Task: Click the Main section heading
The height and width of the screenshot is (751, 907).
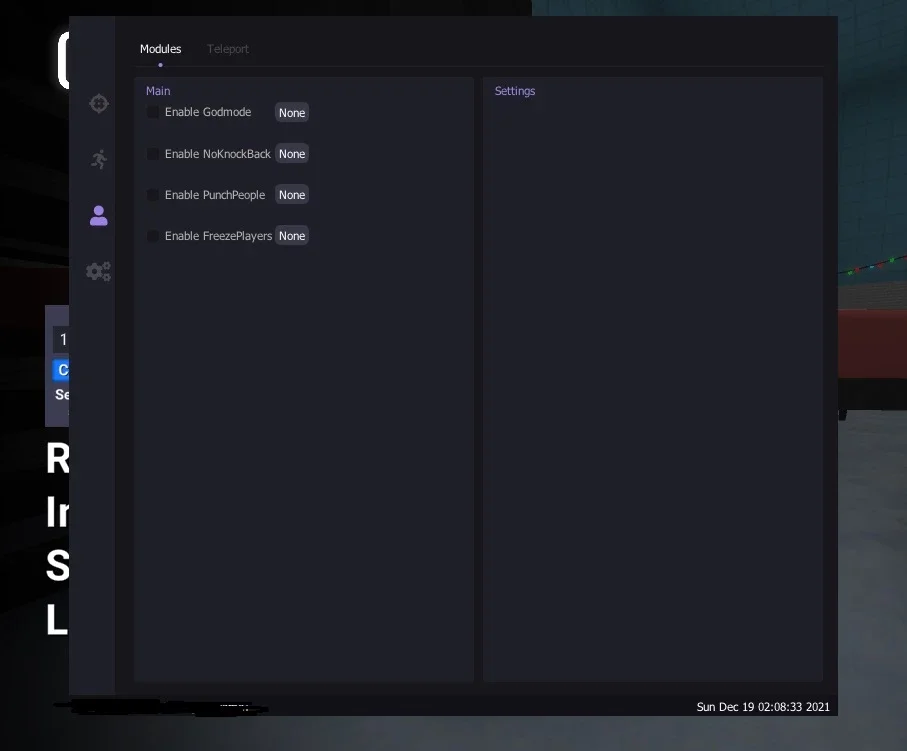Action: pyautogui.click(x=158, y=91)
